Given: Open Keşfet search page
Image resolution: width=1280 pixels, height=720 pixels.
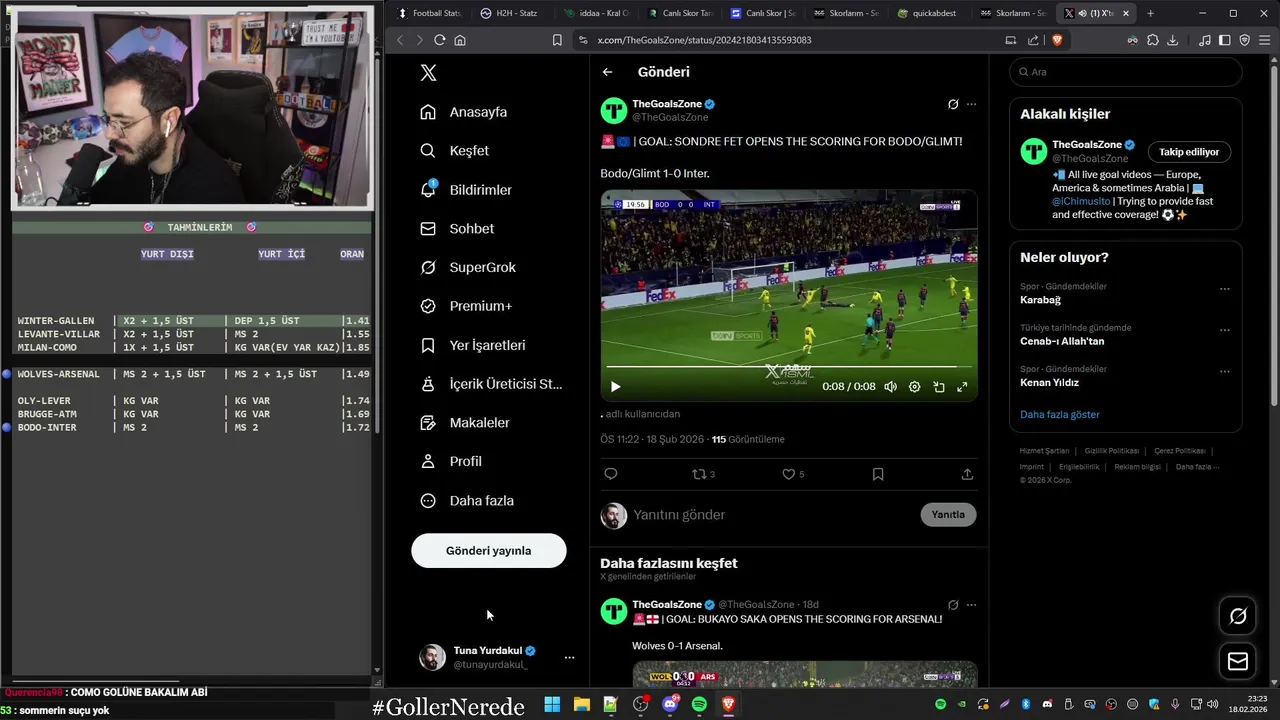Looking at the screenshot, I should [x=455, y=151].
